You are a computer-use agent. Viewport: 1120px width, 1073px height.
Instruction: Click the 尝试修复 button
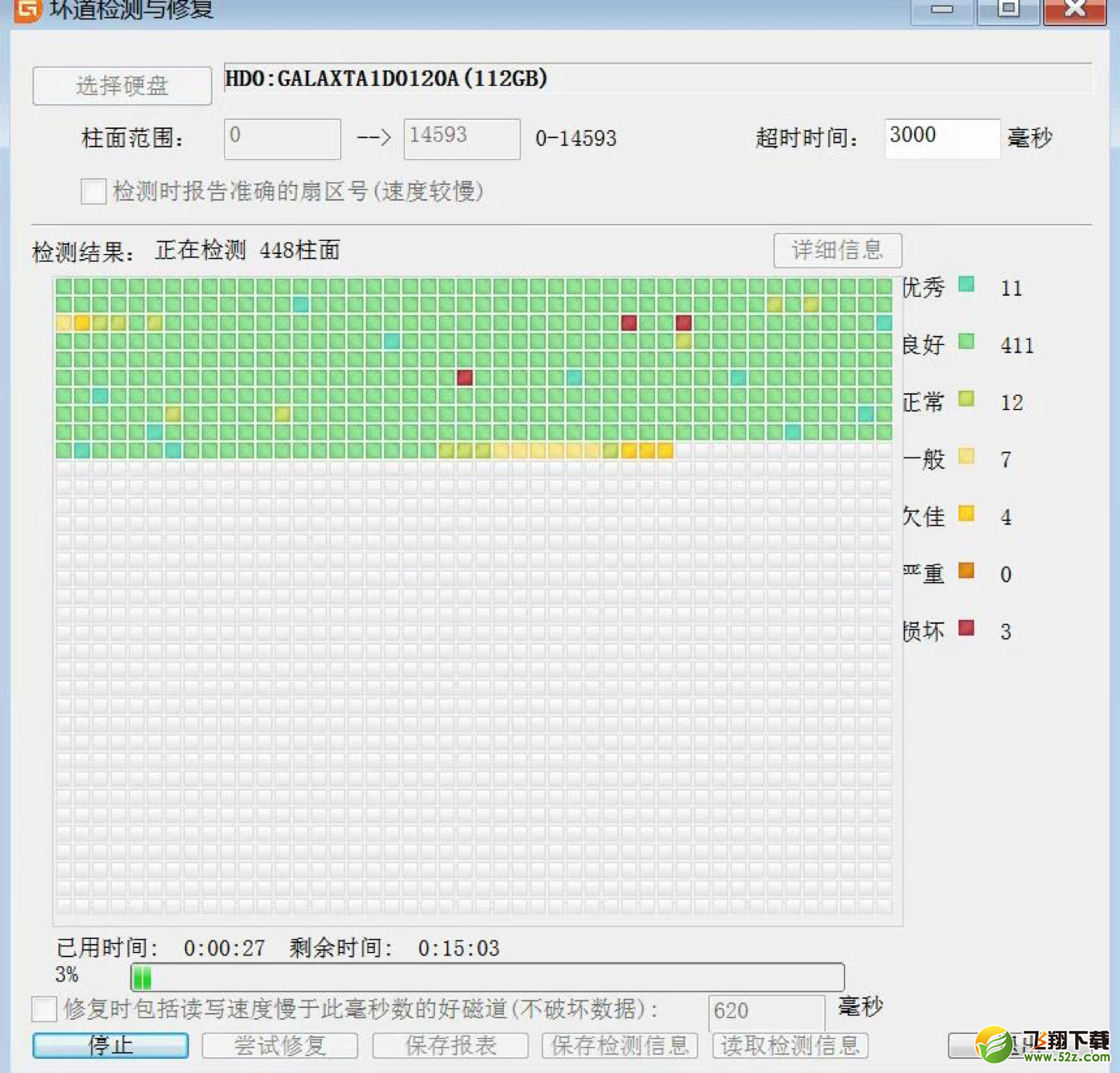(280, 1046)
